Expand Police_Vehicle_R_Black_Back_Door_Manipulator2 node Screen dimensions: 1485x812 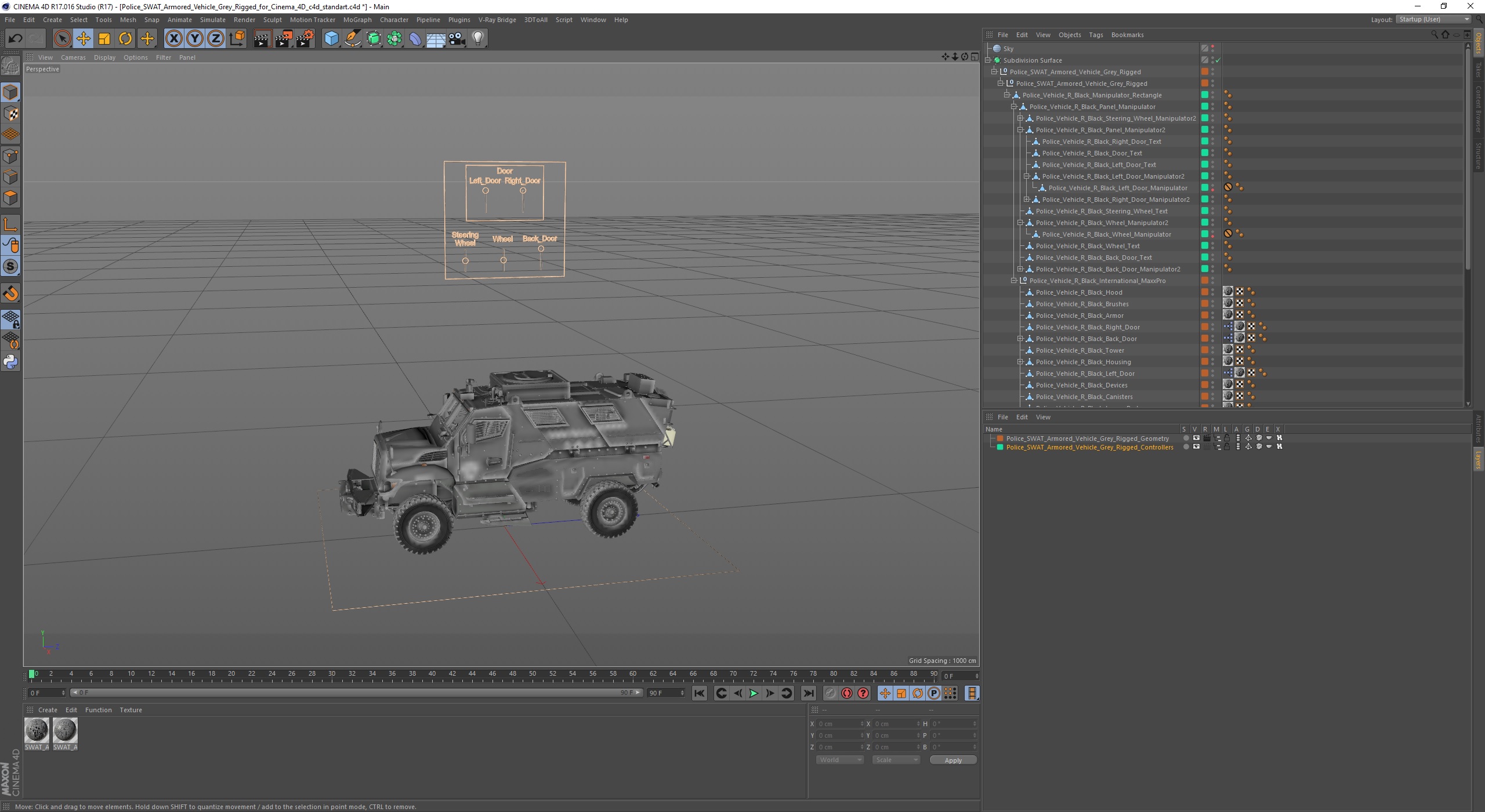click(x=1020, y=269)
